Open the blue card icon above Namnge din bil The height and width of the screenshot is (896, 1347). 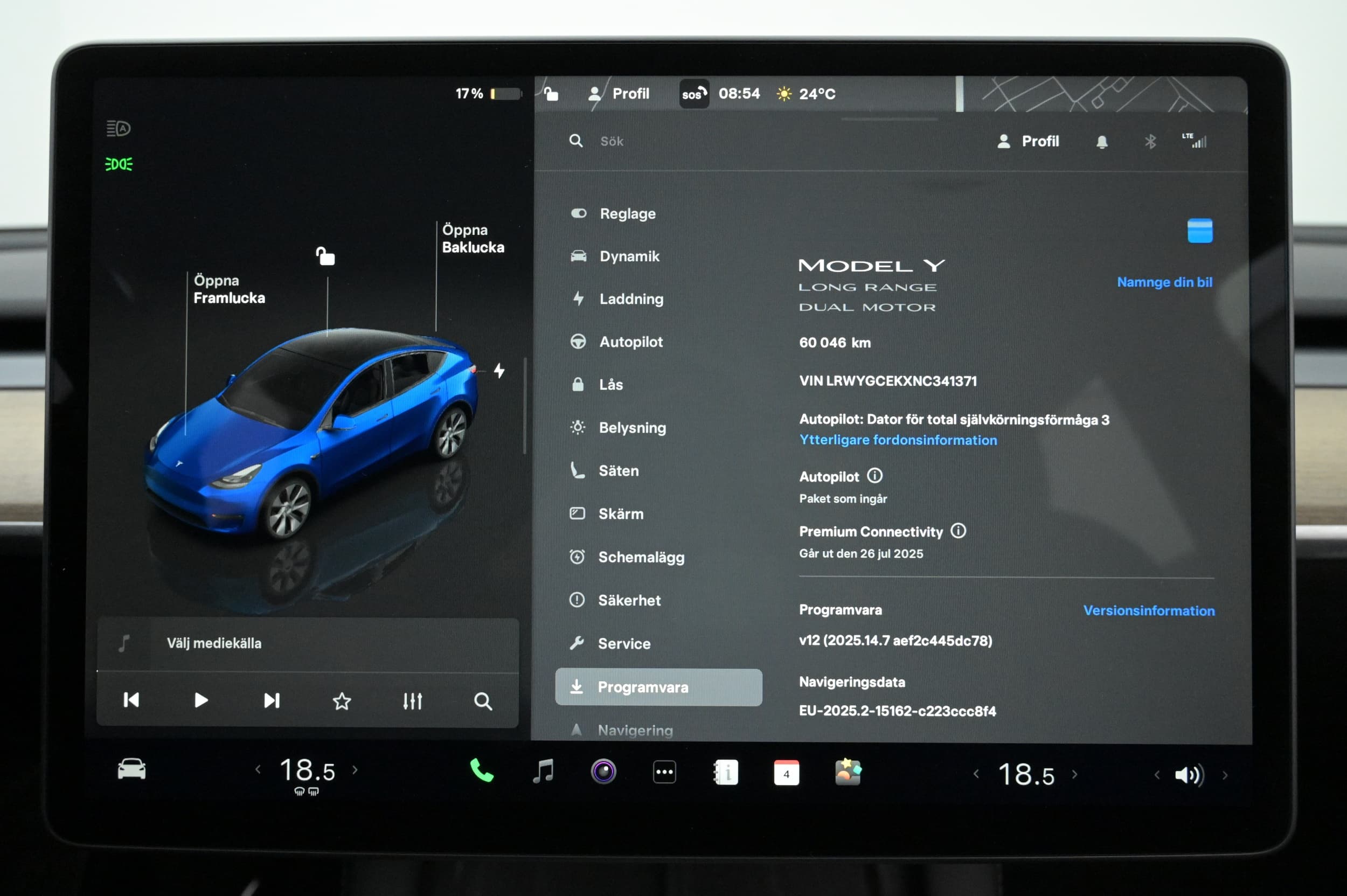[1199, 231]
